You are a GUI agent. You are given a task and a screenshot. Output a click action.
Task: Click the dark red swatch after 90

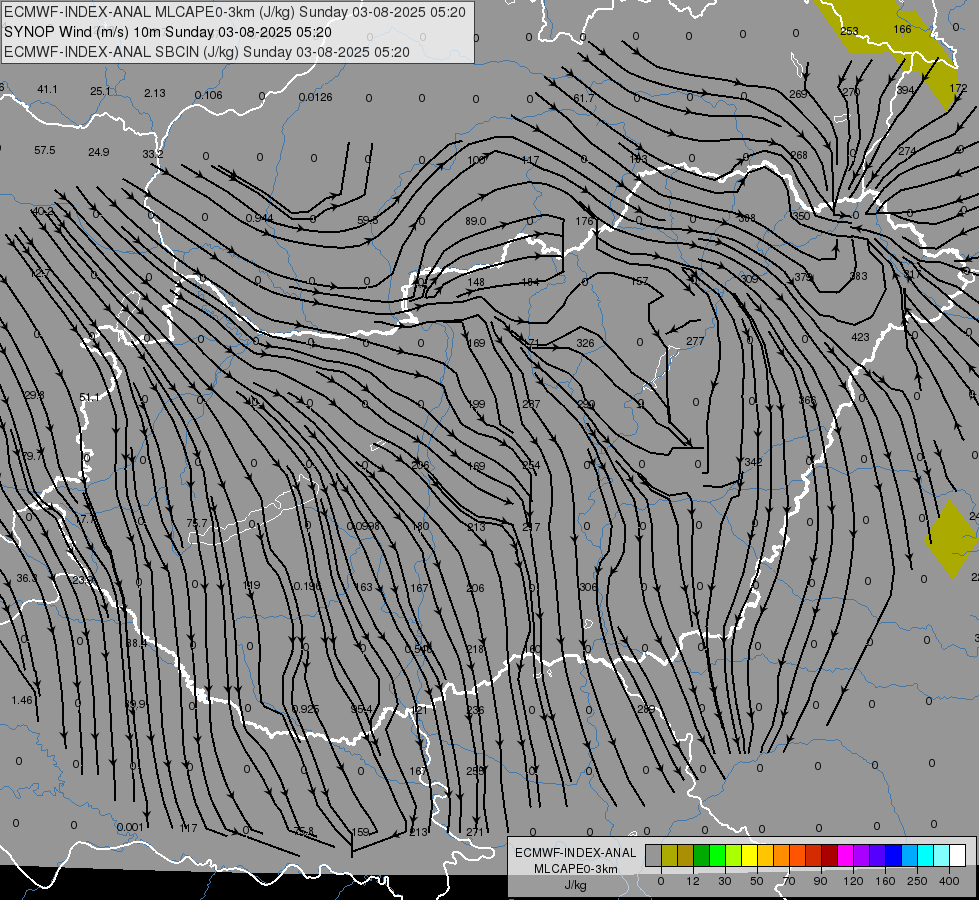tap(829, 855)
